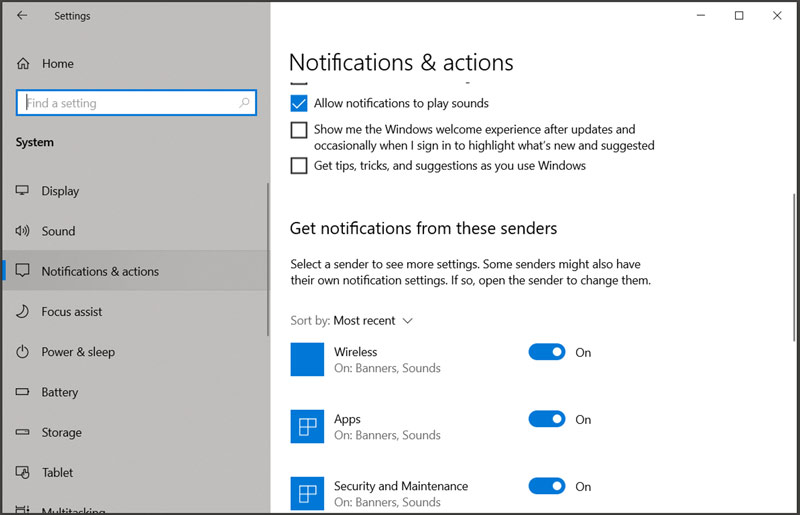Maximize the Settings window
This screenshot has width=800, height=515.
coord(739,15)
